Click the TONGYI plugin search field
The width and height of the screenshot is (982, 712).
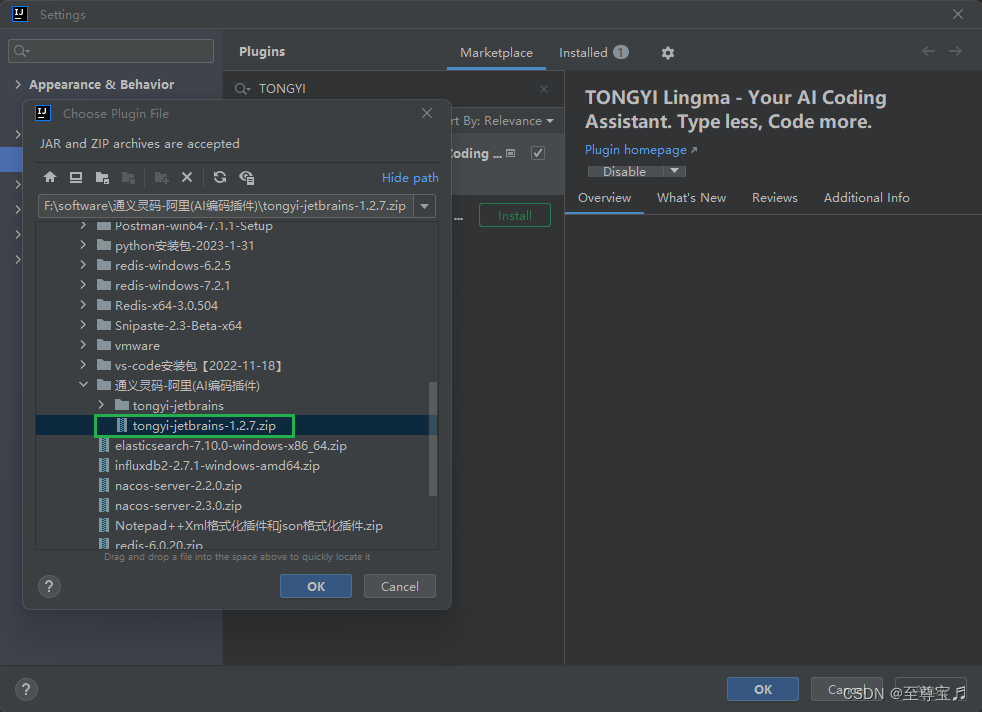(395, 89)
